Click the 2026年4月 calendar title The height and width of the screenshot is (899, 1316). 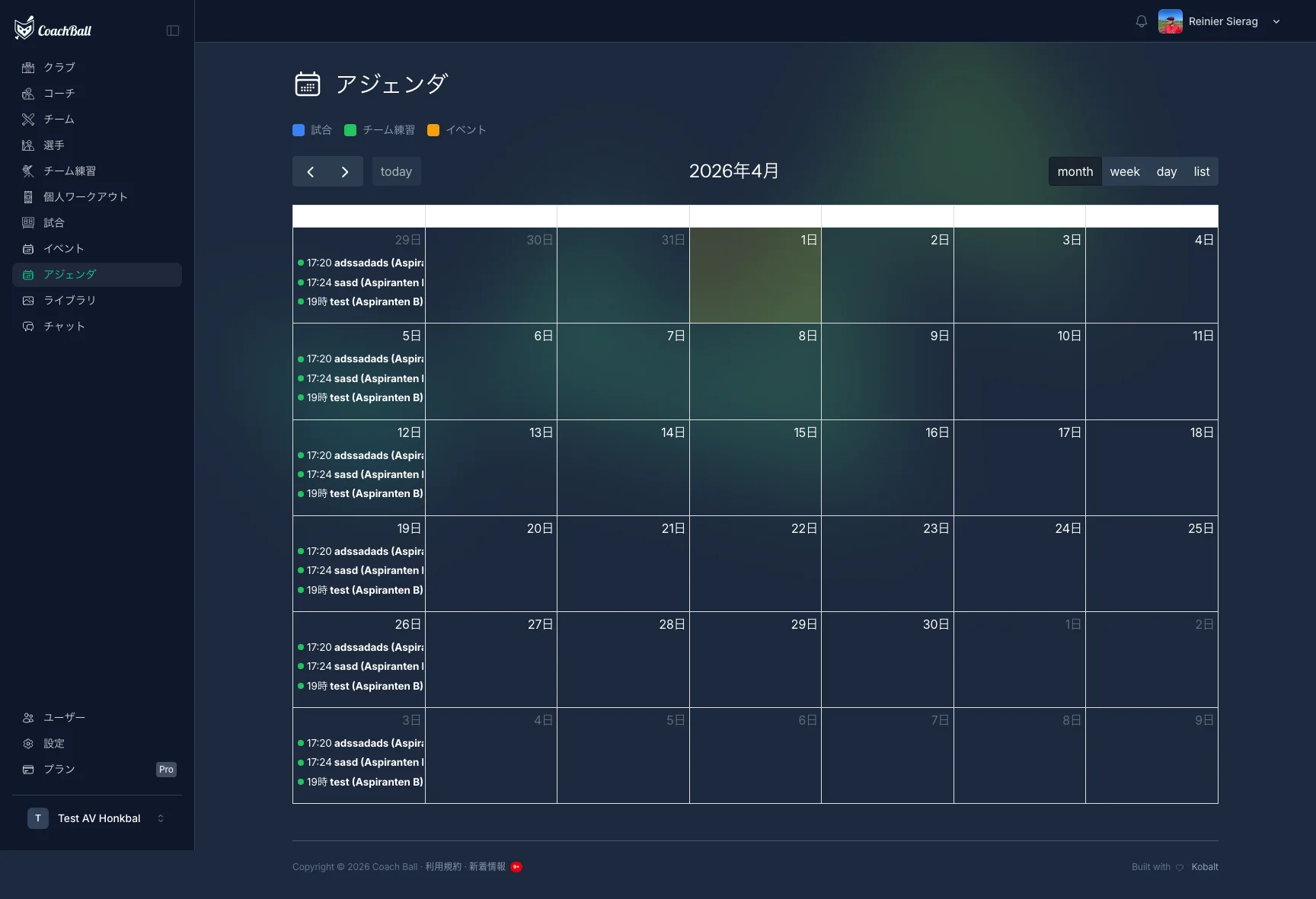pos(734,171)
